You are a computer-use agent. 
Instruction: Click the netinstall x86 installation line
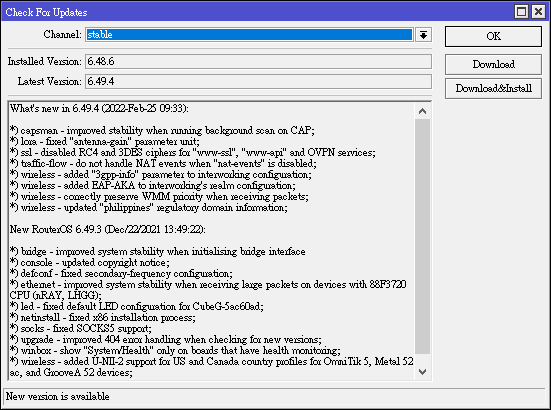pos(103,318)
